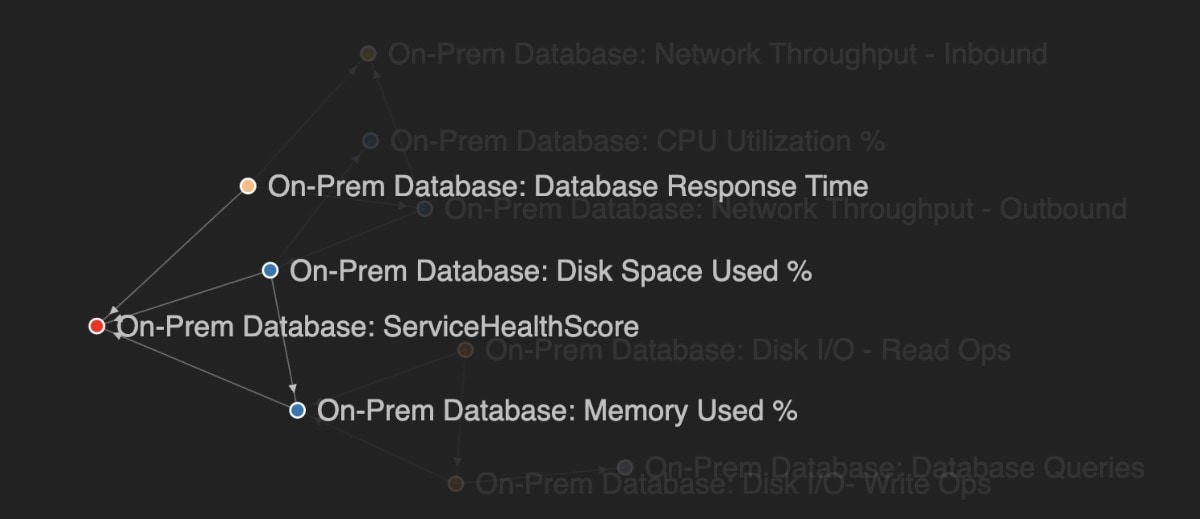Select the dimmed Disk I/O - Read Ops node dot

(465, 350)
